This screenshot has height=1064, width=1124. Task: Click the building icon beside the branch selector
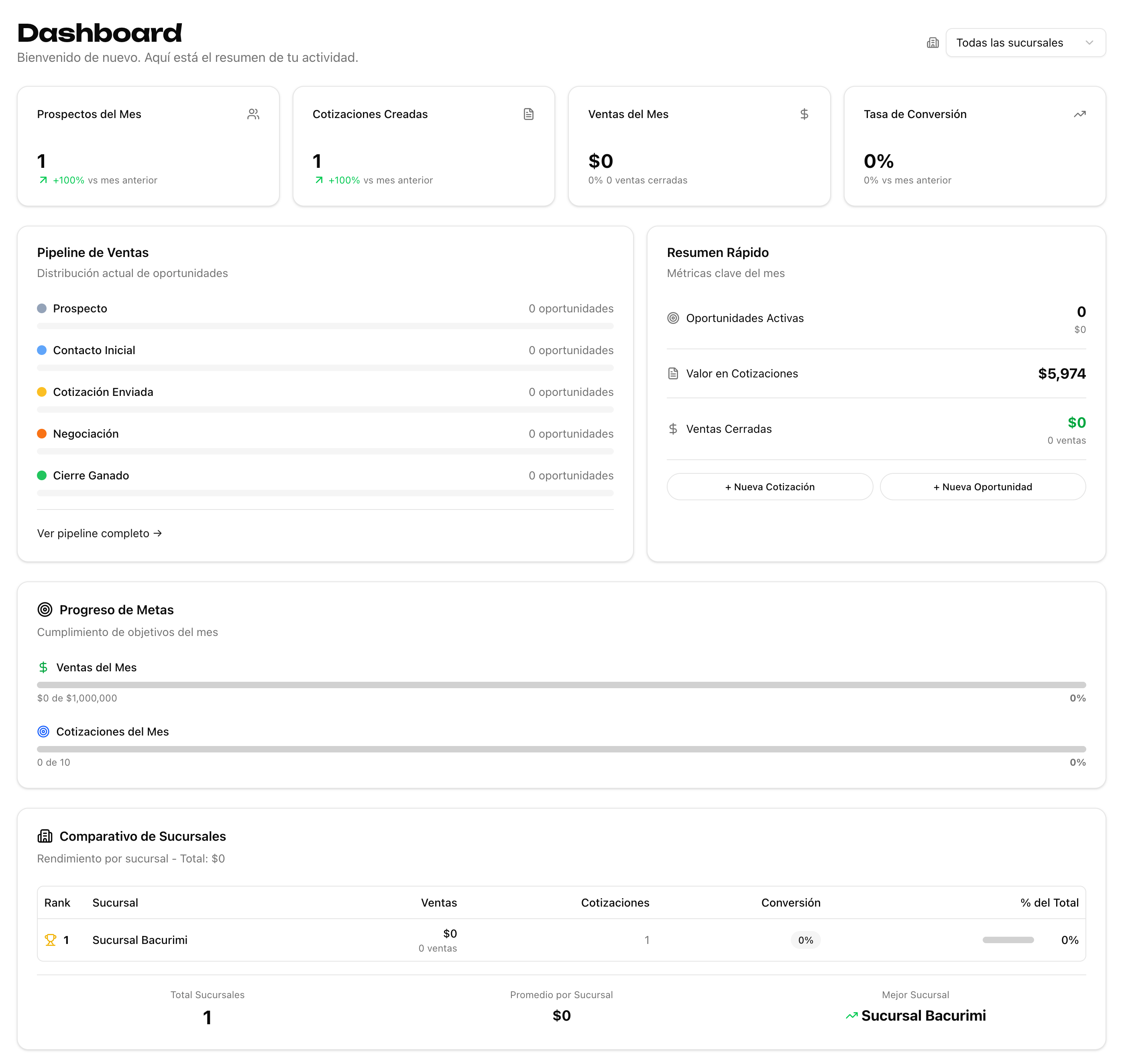point(933,43)
